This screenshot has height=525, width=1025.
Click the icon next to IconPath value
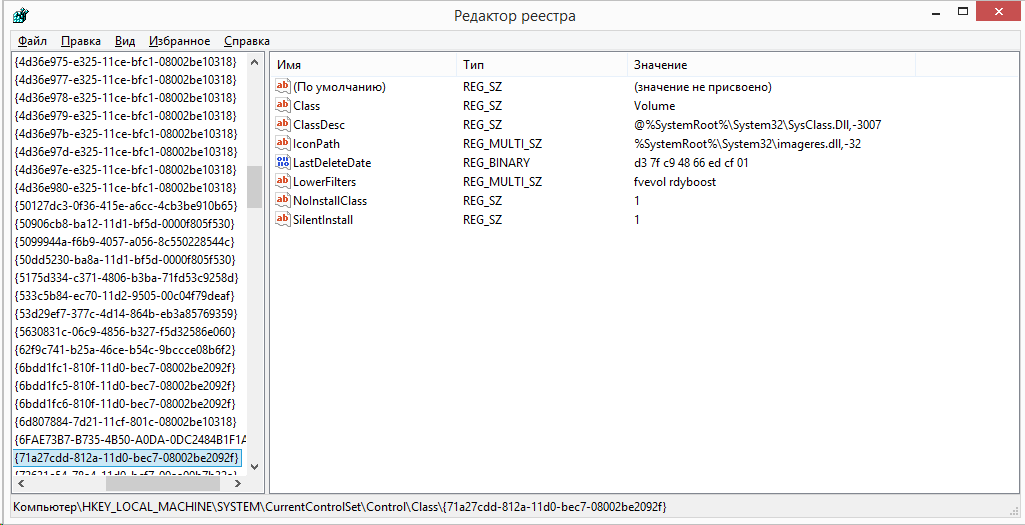pos(282,144)
